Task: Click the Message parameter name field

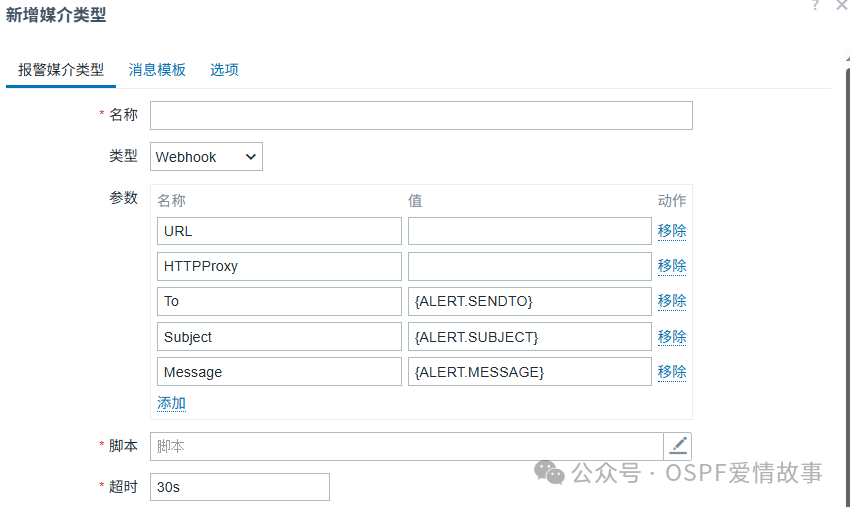Action: pos(279,372)
